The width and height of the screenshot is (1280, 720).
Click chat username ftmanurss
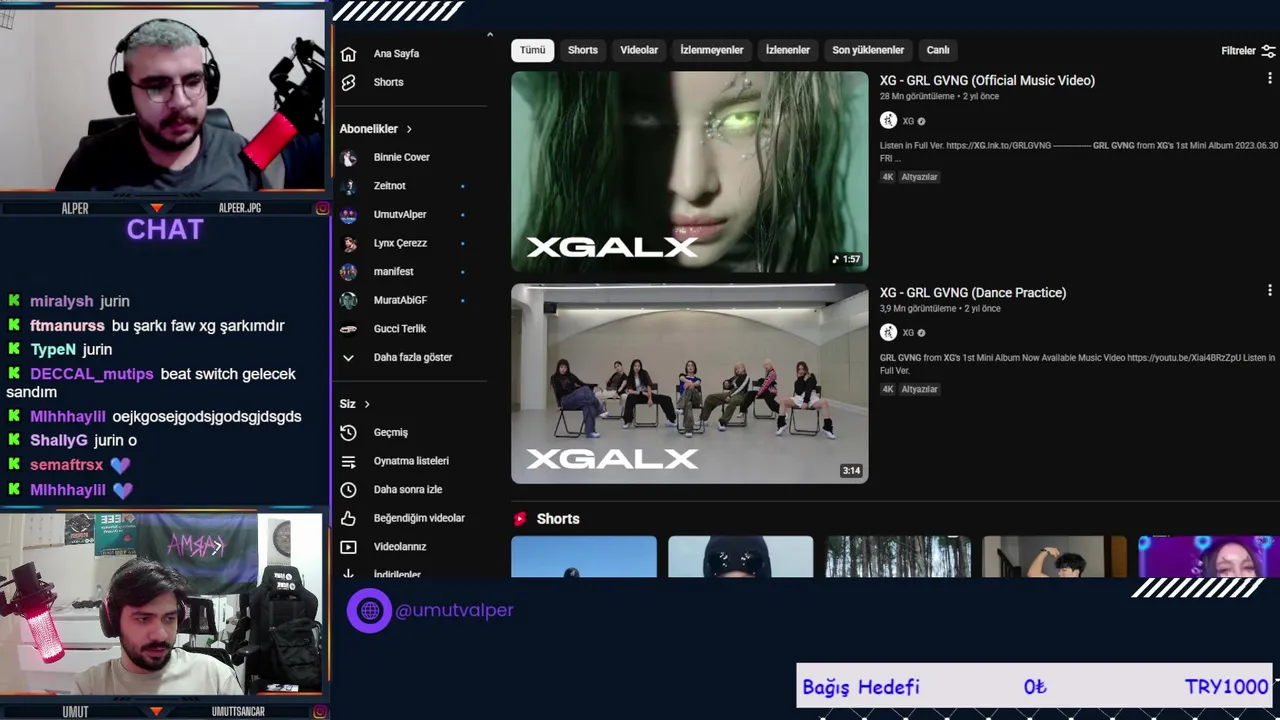pos(67,325)
